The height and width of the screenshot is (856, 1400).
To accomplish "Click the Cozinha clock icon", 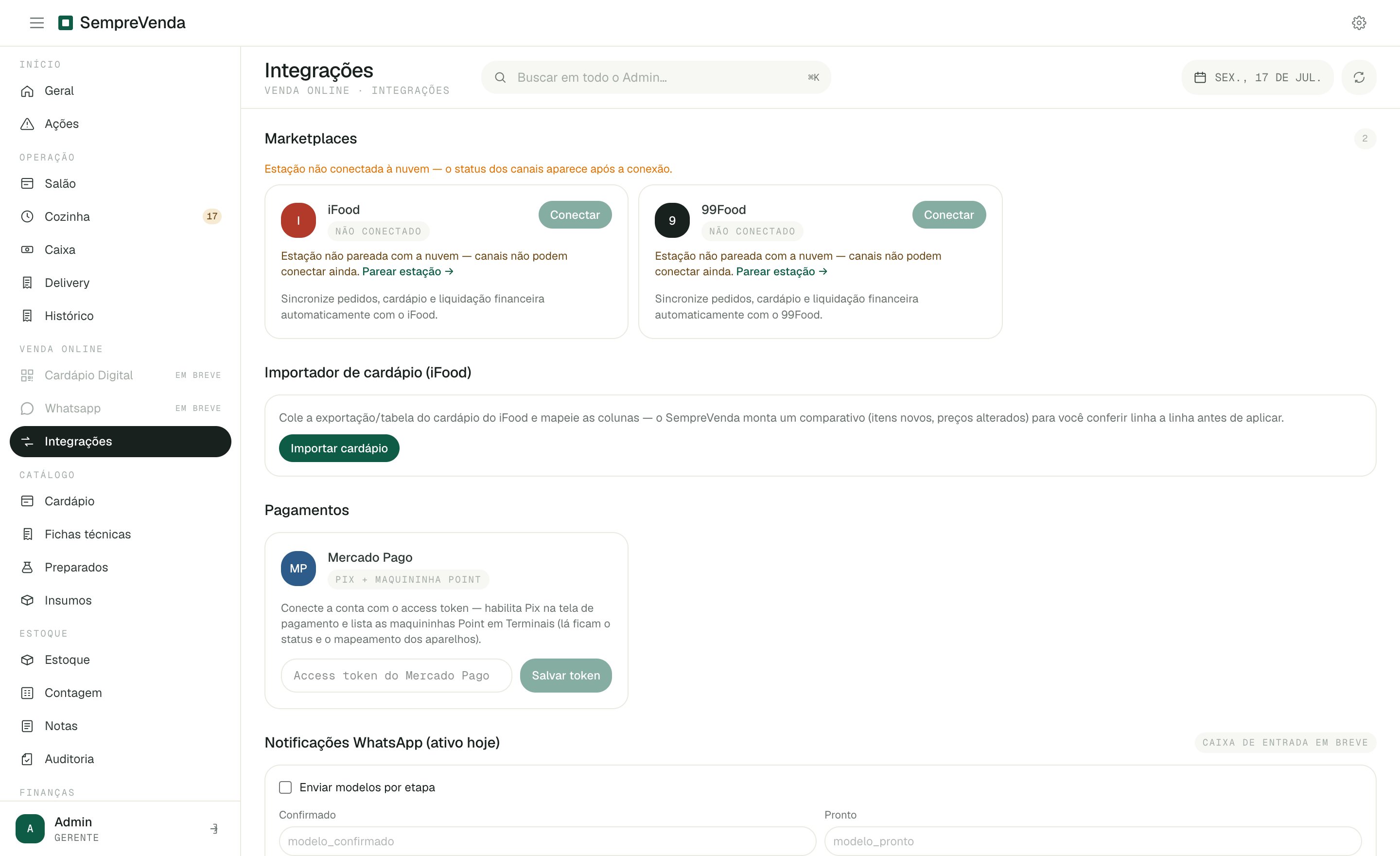I will (x=27, y=216).
